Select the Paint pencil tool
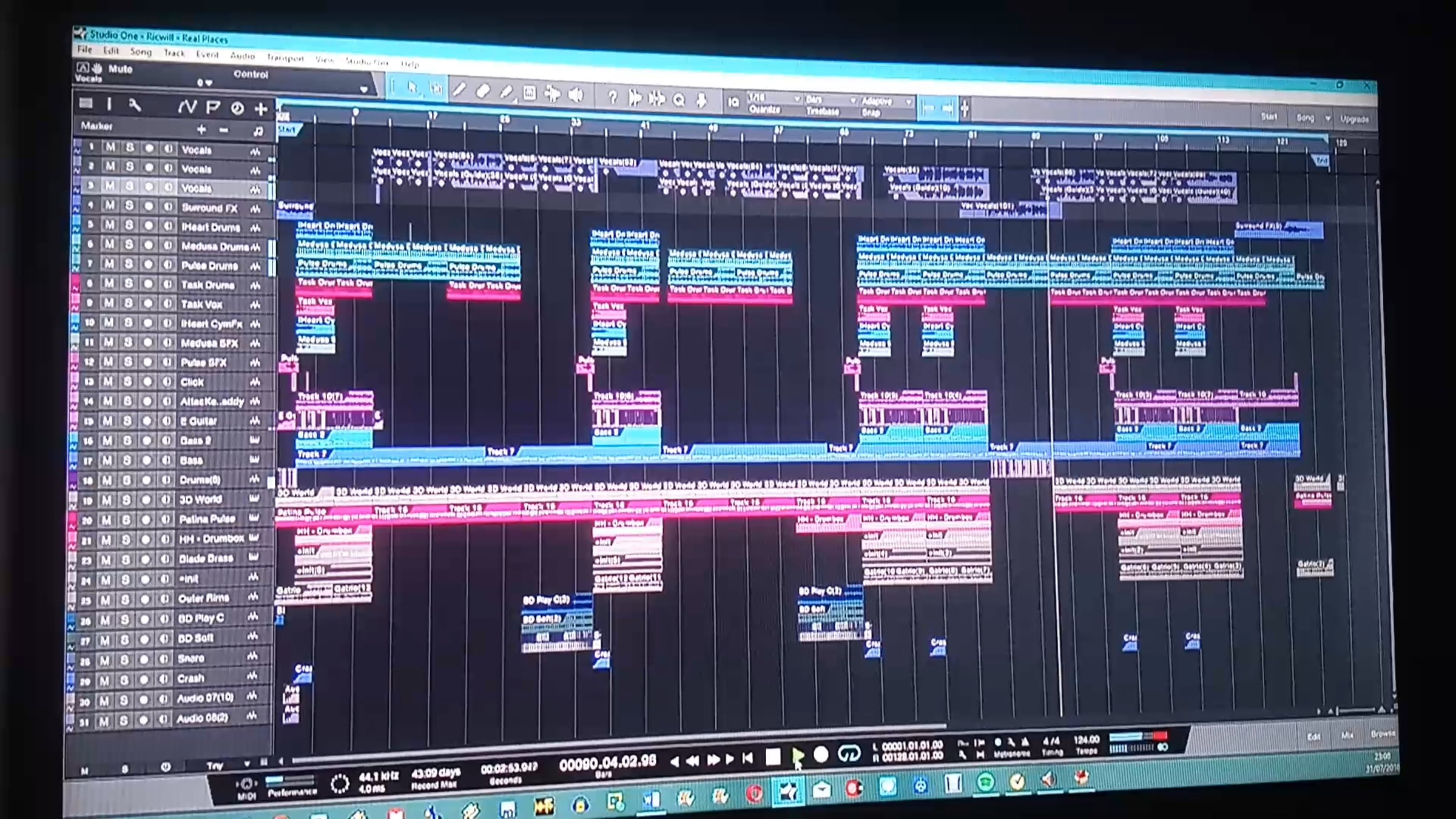 coord(506,92)
